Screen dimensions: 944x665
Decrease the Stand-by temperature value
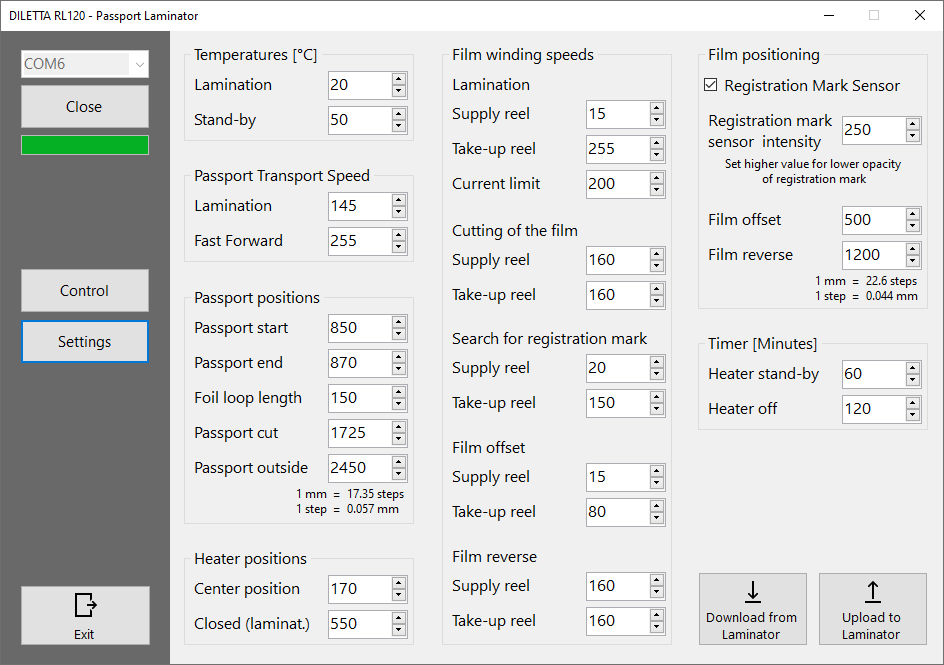tap(398, 126)
